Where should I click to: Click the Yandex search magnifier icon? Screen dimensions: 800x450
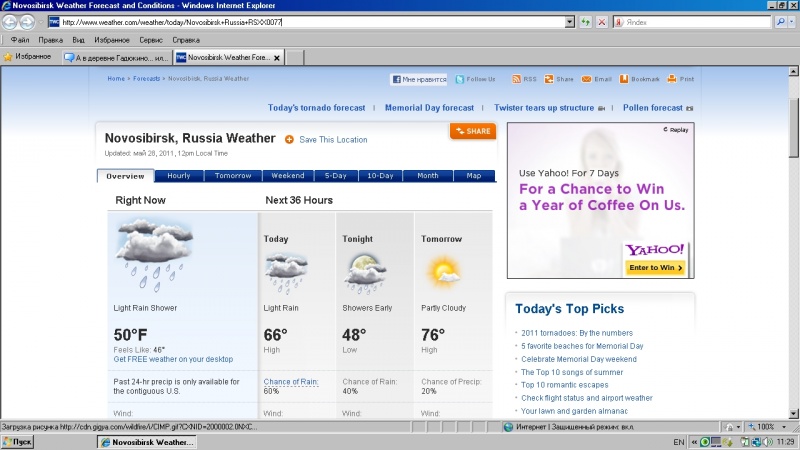(780, 21)
